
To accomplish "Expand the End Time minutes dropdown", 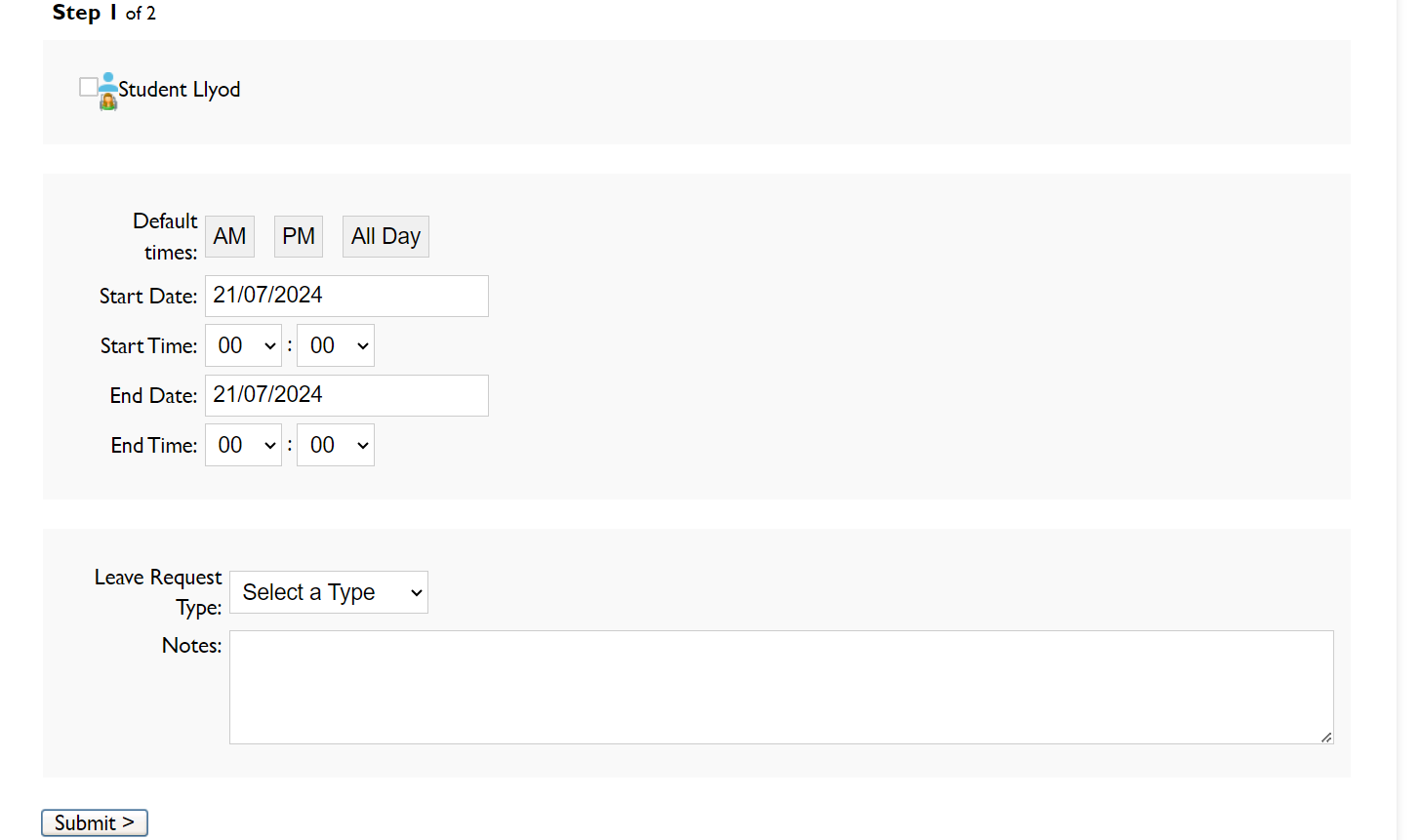I will (x=336, y=446).
